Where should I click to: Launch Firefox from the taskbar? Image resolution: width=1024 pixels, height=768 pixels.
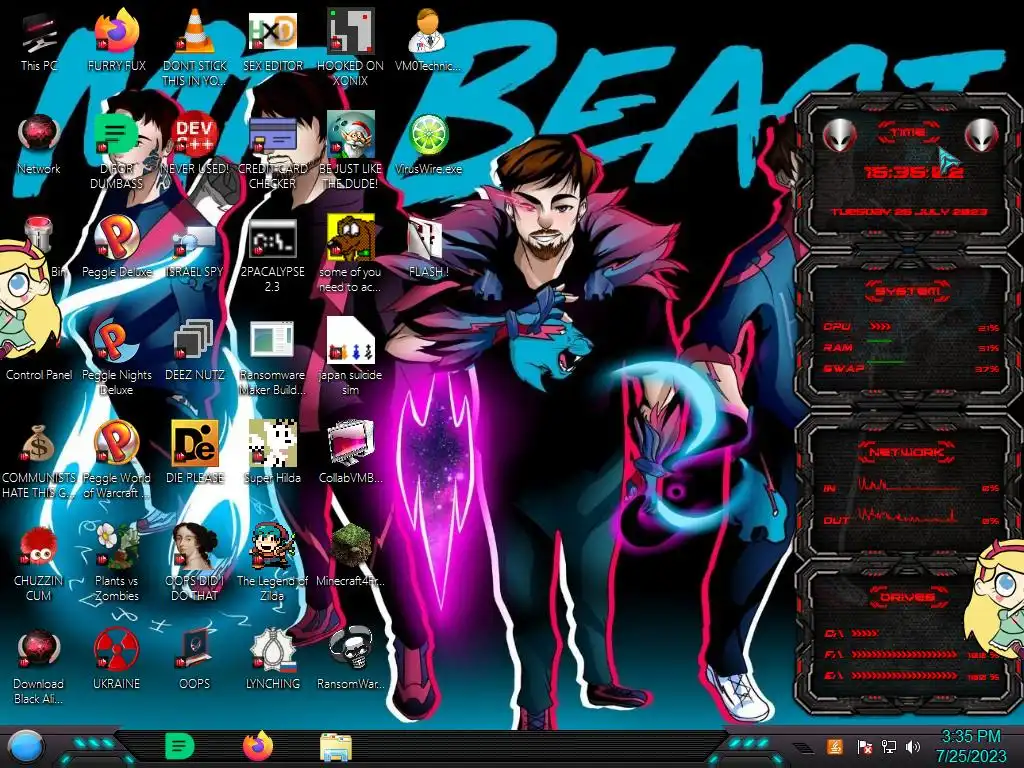pos(258,746)
